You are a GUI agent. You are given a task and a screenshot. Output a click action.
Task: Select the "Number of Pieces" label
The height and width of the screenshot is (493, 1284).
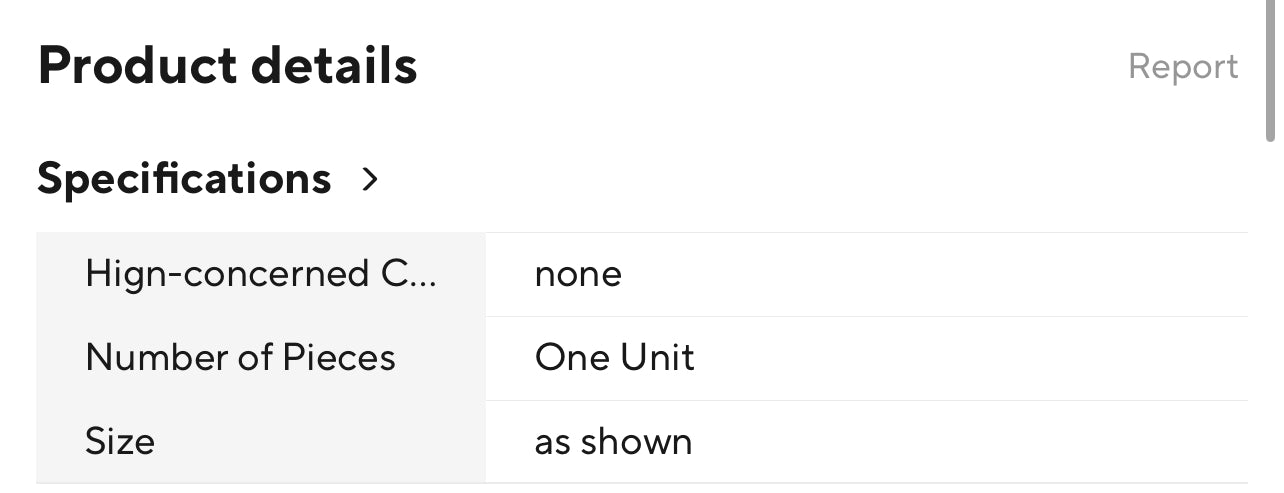pos(240,358)
